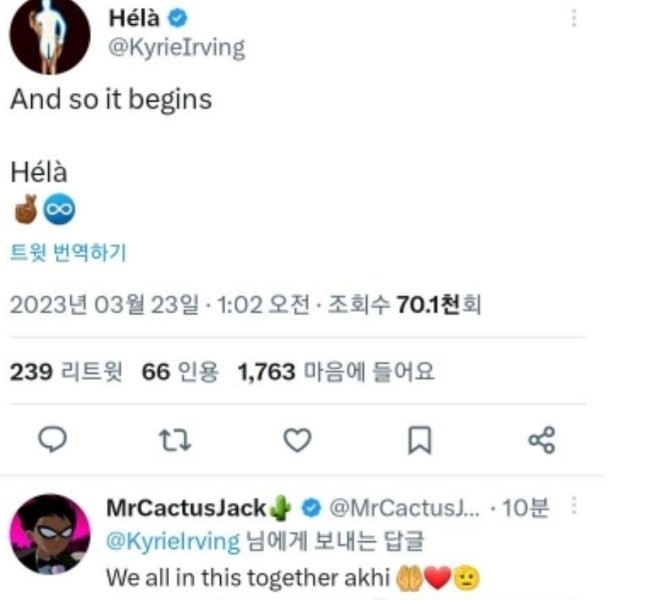Open MrCactusJack's profile avatar
Viewport: 666px width, 600px height.
click(x=50, y=534)
